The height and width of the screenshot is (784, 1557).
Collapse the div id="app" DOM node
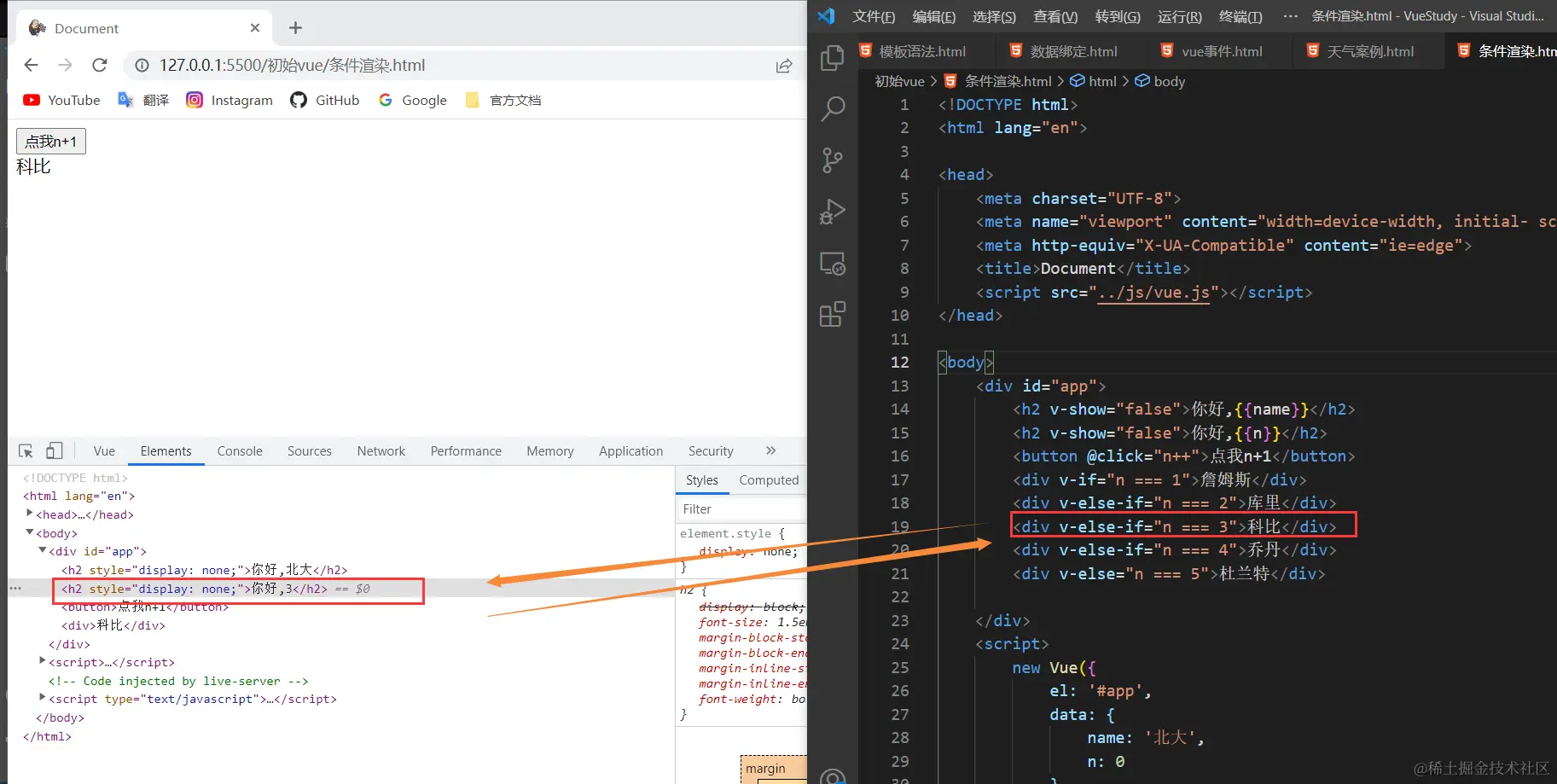(x=43, y=550)
